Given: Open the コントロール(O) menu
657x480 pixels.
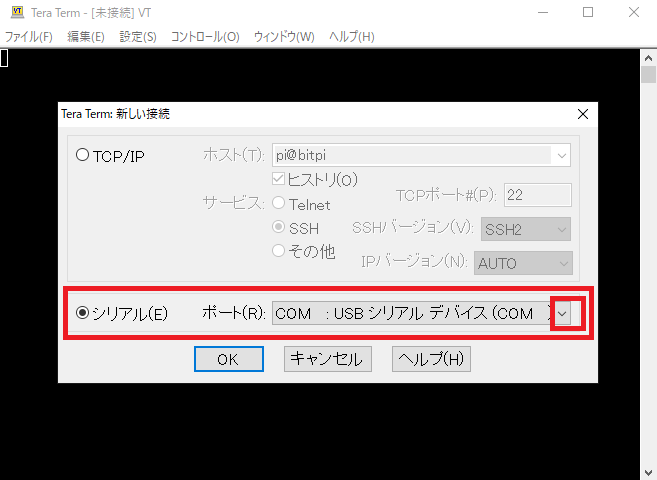Looking at the screenshot, I should pos(205,37).
